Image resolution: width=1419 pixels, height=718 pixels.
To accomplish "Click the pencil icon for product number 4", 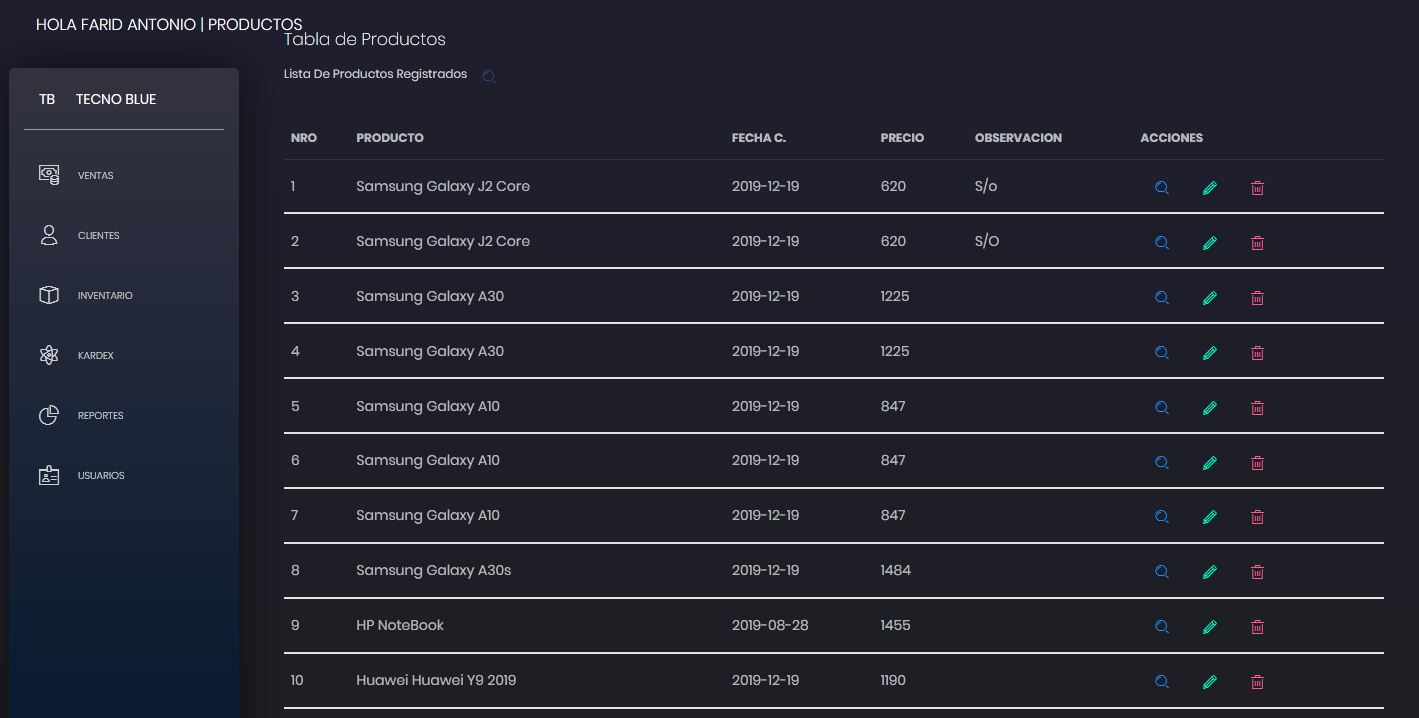I will (x=1210, y=353).
